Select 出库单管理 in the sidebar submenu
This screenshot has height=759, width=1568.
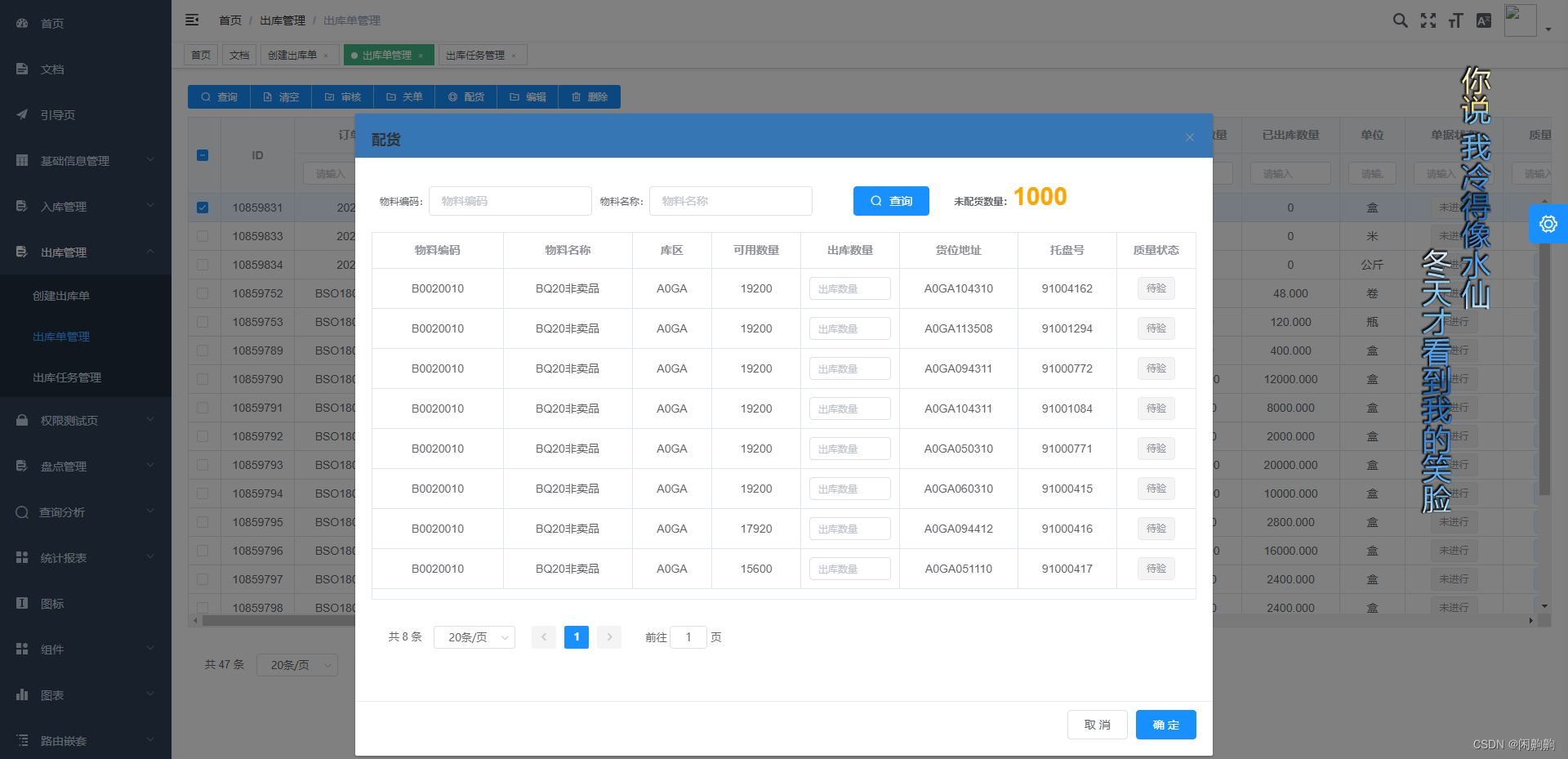click(61, 337)
